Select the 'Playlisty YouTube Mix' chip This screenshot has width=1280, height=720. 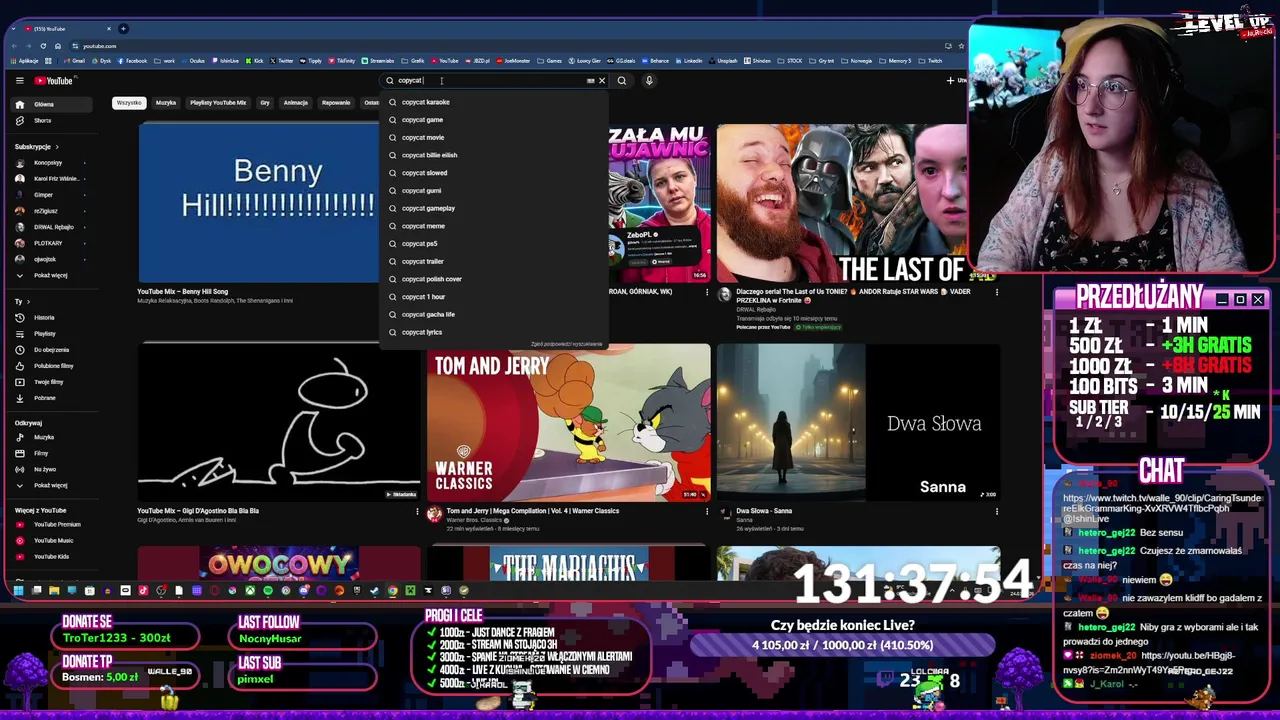tap(218, 103)
